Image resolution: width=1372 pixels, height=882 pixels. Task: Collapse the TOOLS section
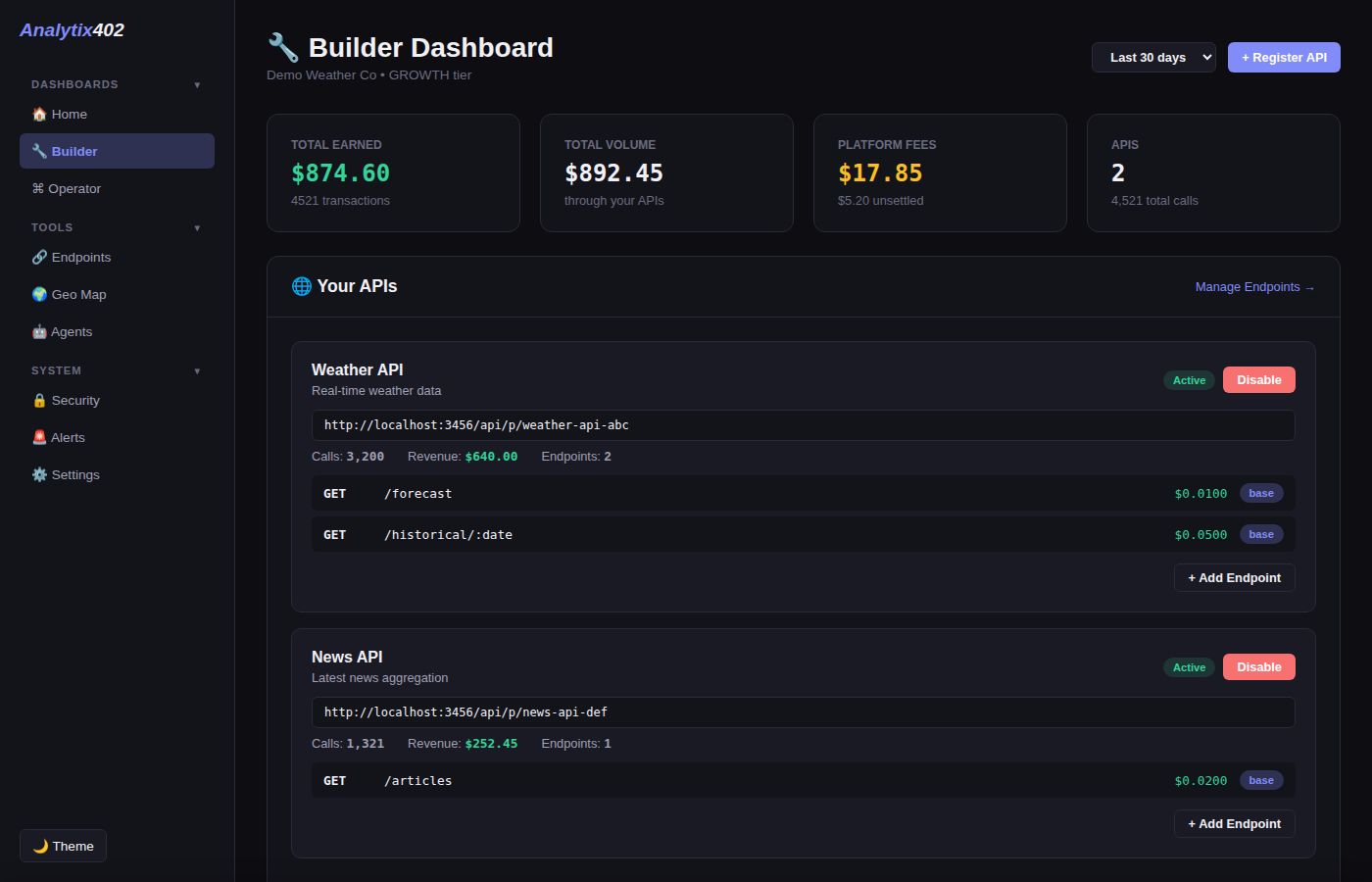pyautogui.click(x=197, y=227)
